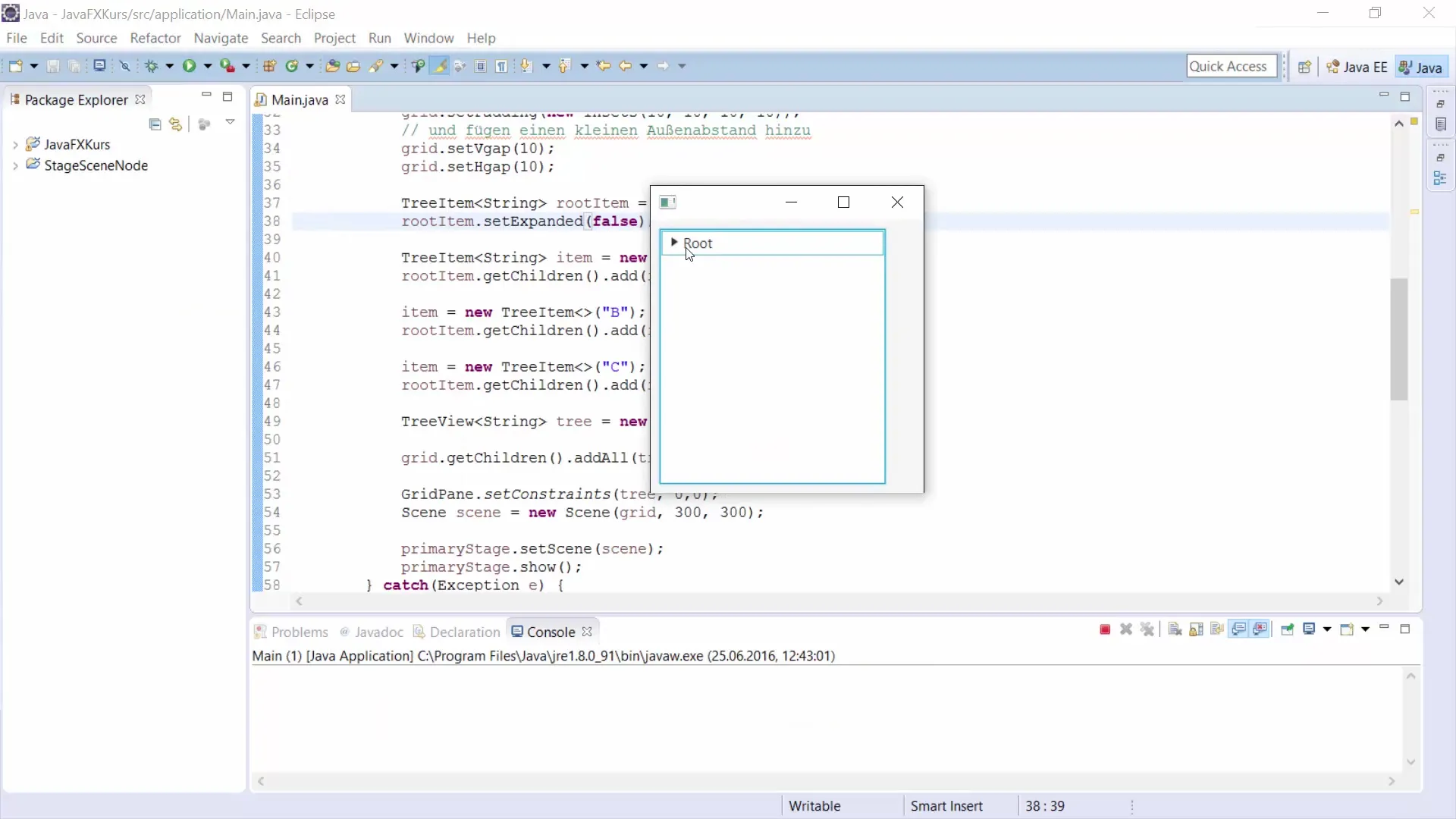Expand the StageSceneNode project node
The image size is (1456, 819).
[x=15, y=166]
